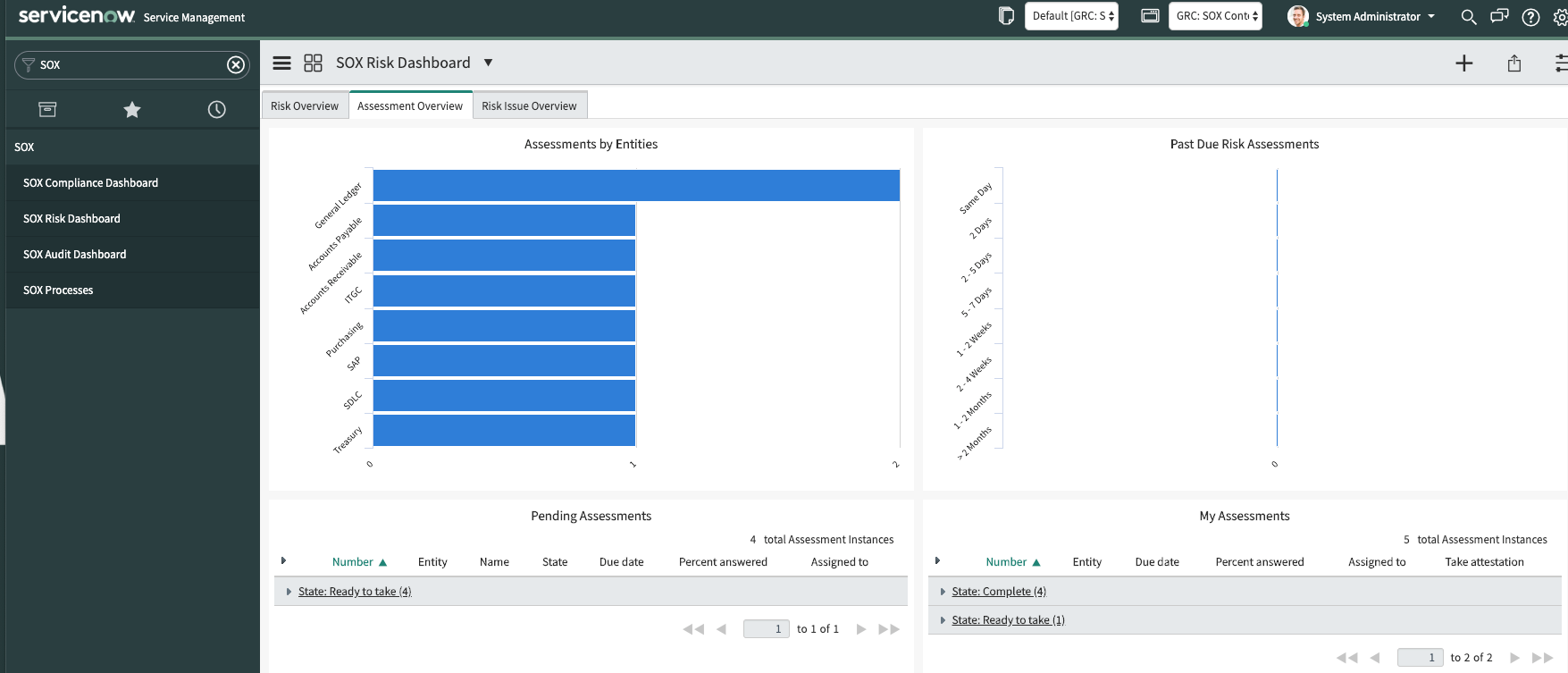The width and height of the screenshot is (1568, 673).
Task: Select the Assessment Overview tab
Action: [x=410, y=105]
